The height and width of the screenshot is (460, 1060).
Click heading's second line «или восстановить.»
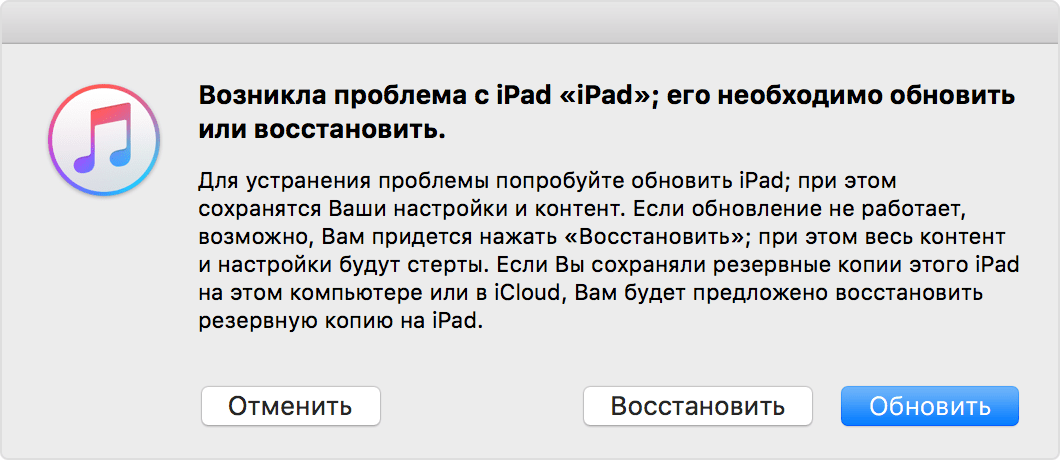323,131
